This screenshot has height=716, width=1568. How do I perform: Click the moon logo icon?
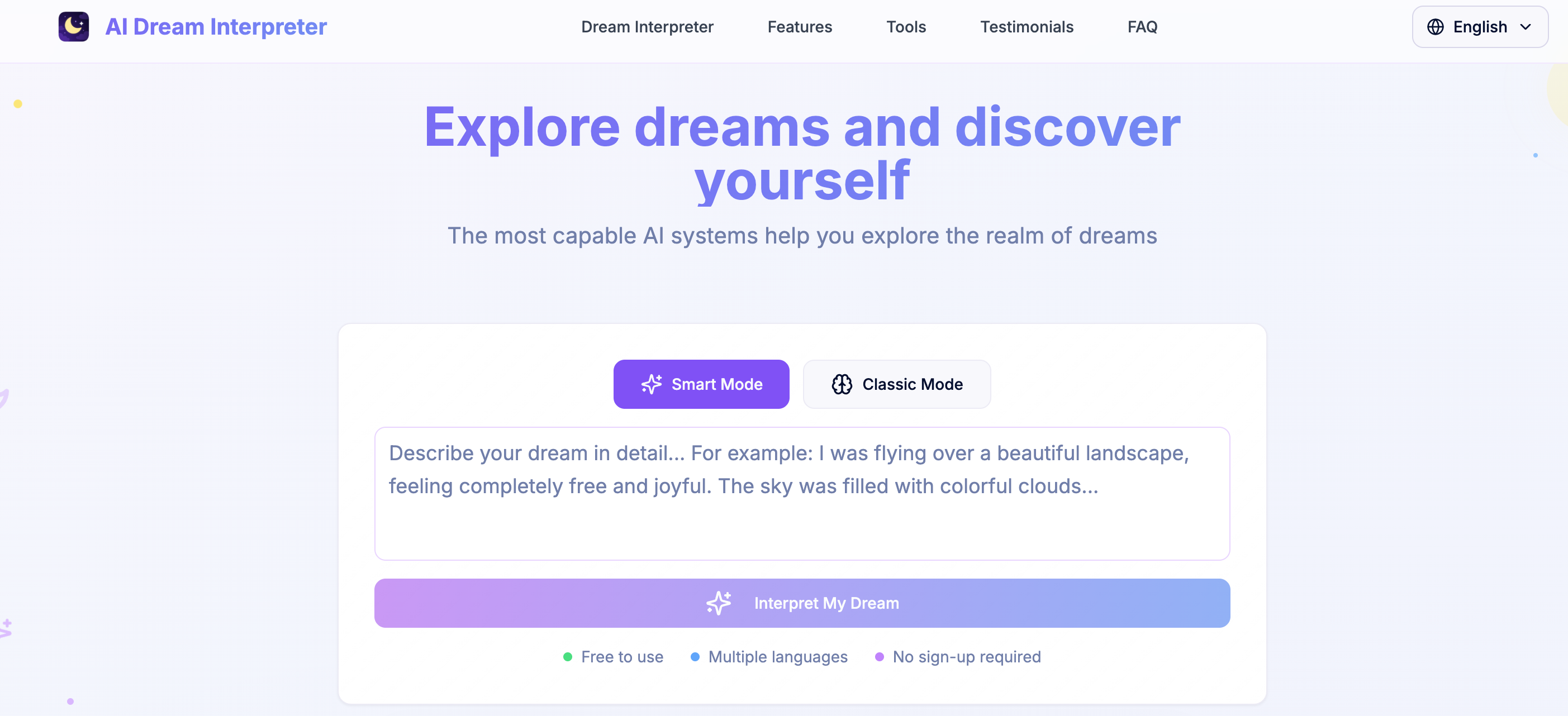pyautogui.click(x=74, y=27)
